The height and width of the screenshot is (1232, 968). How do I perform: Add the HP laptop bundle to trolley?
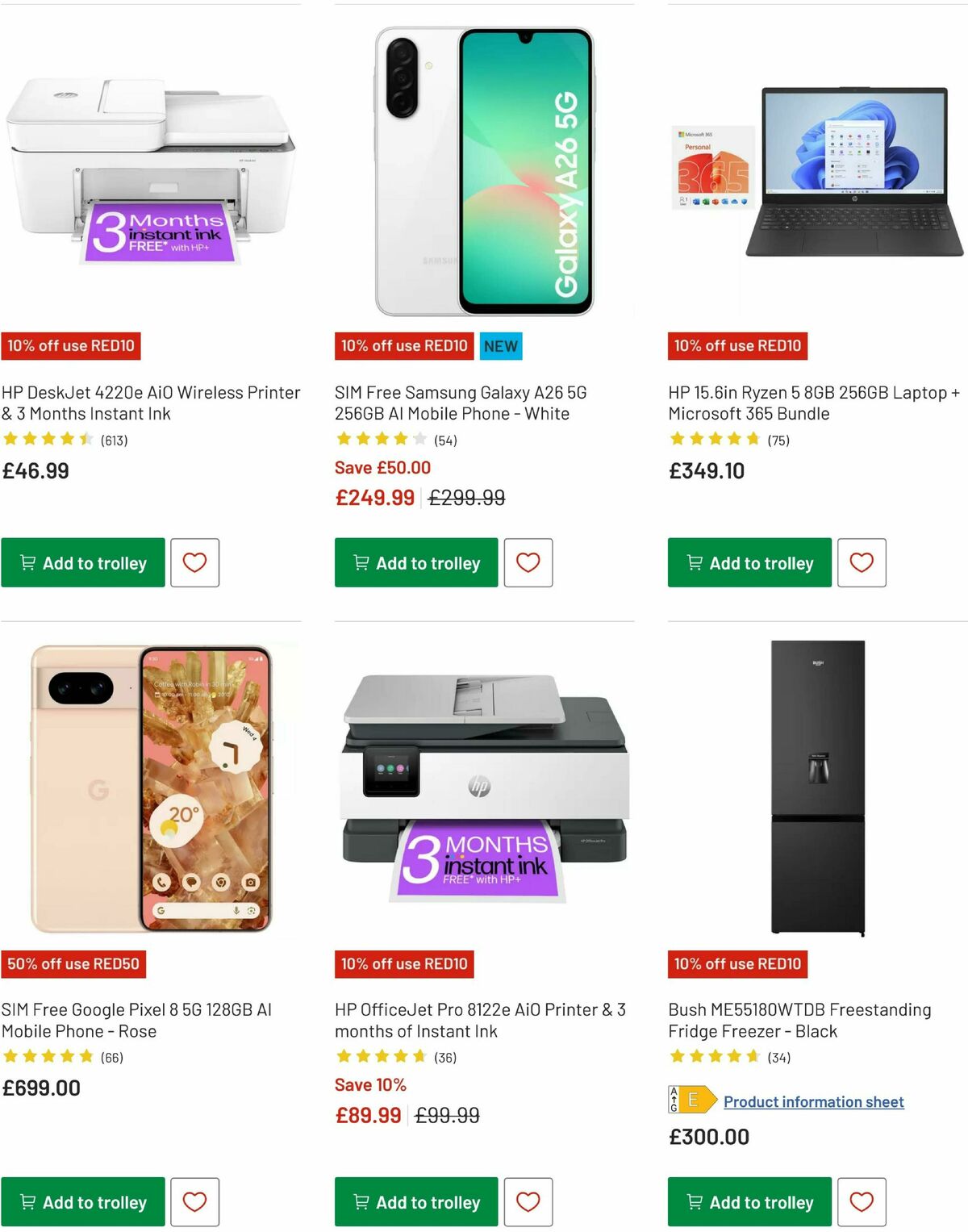749,562
